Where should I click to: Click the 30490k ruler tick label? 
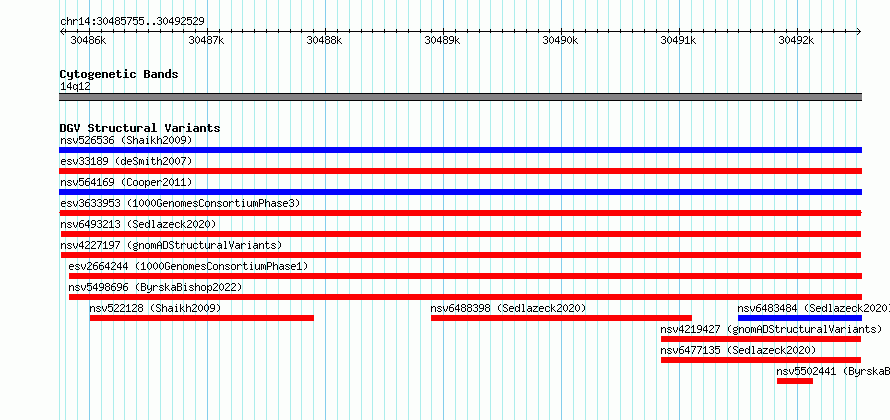click(x=560, y=40)
